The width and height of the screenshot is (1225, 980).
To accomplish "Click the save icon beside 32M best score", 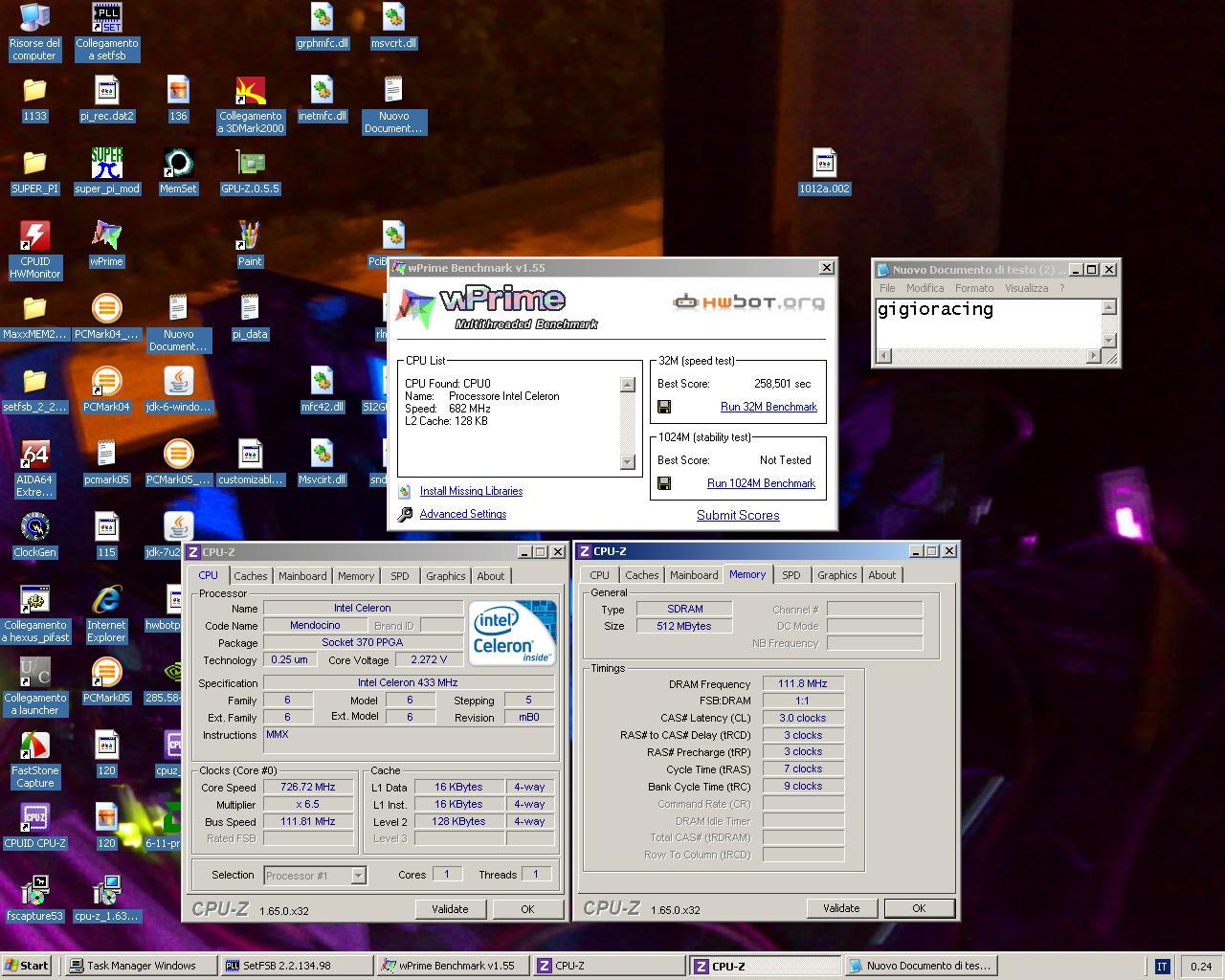I will pyautogui.click(x=664, y=407).
